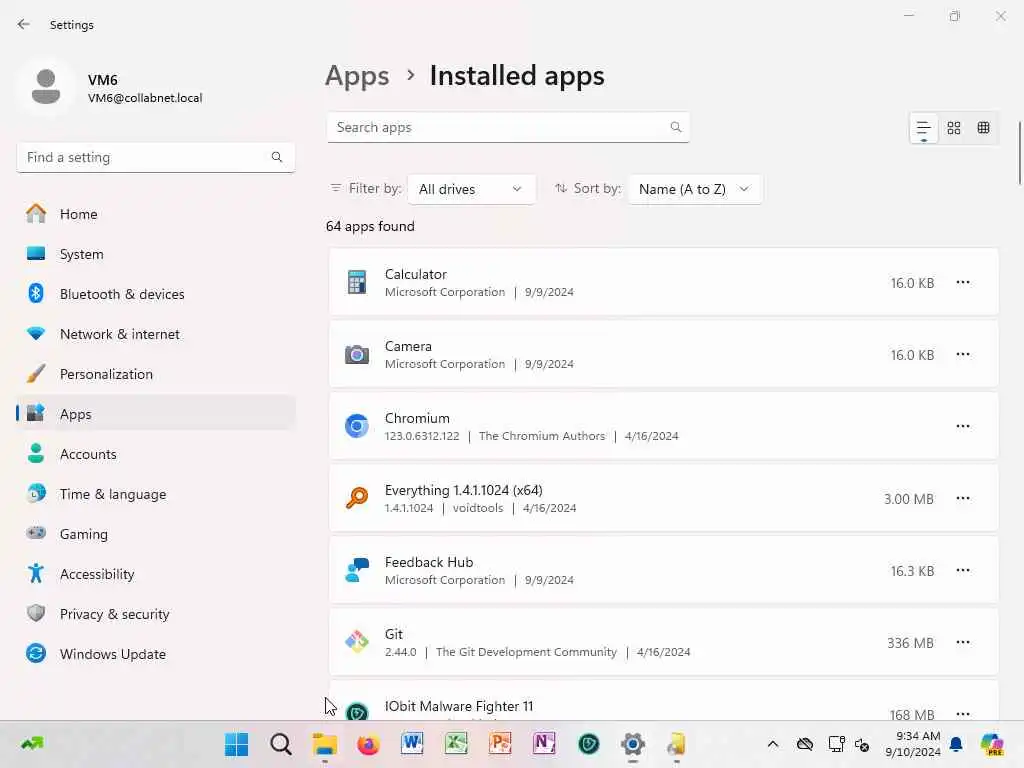Open OneNote from the taskbar
The width and height of the screenshot is (1024, 768).
pos(544,744)
